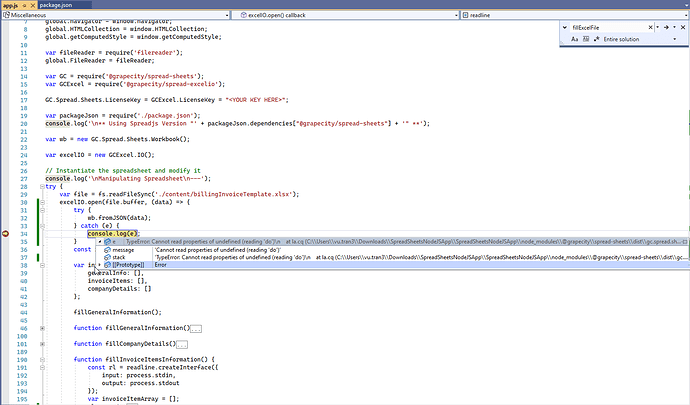
Task: Click the excelIO.open() callback scope icon
Action: pyautogui.click(x=243, y=15)
